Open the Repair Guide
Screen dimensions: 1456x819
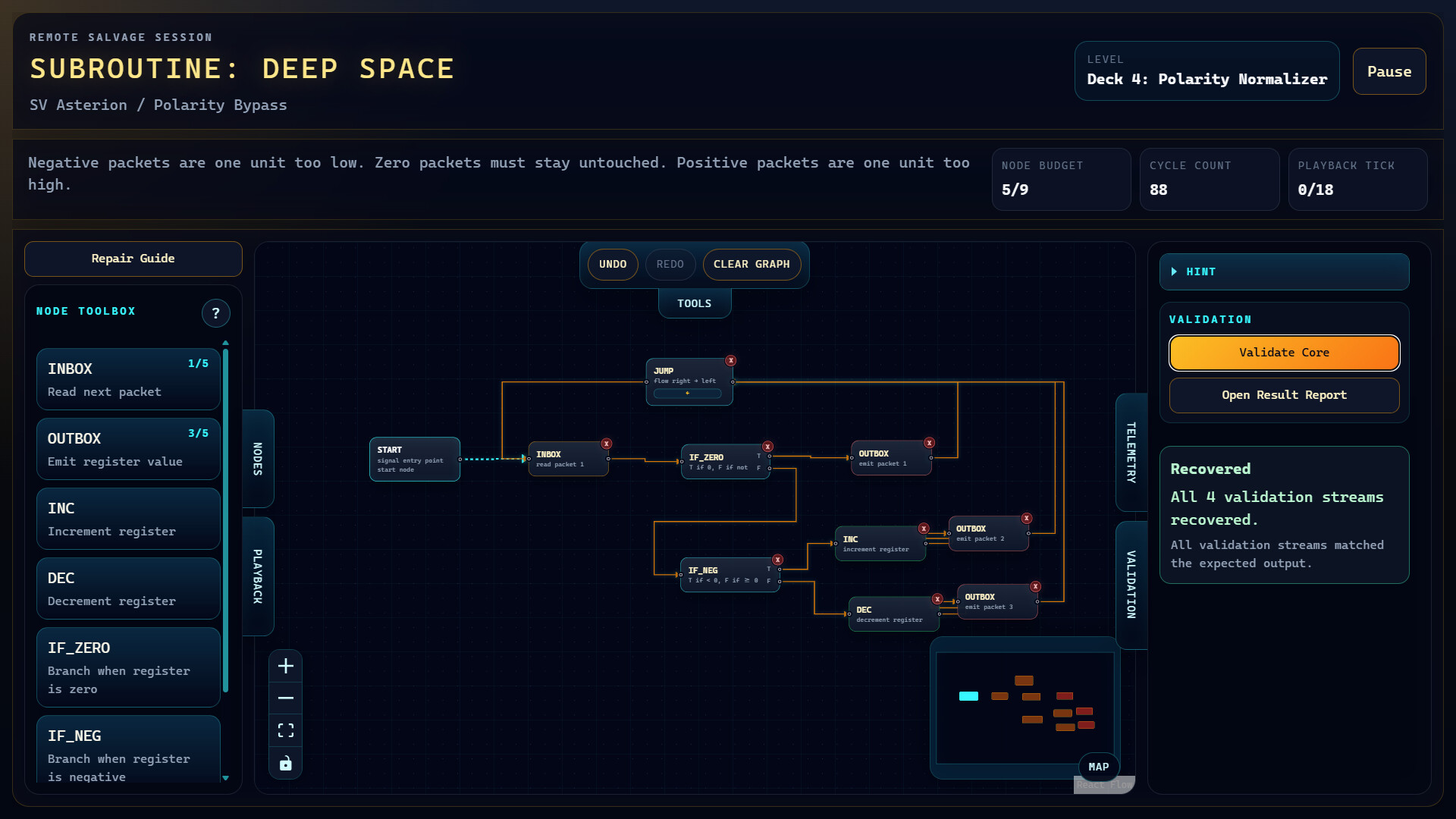(133, 259)
